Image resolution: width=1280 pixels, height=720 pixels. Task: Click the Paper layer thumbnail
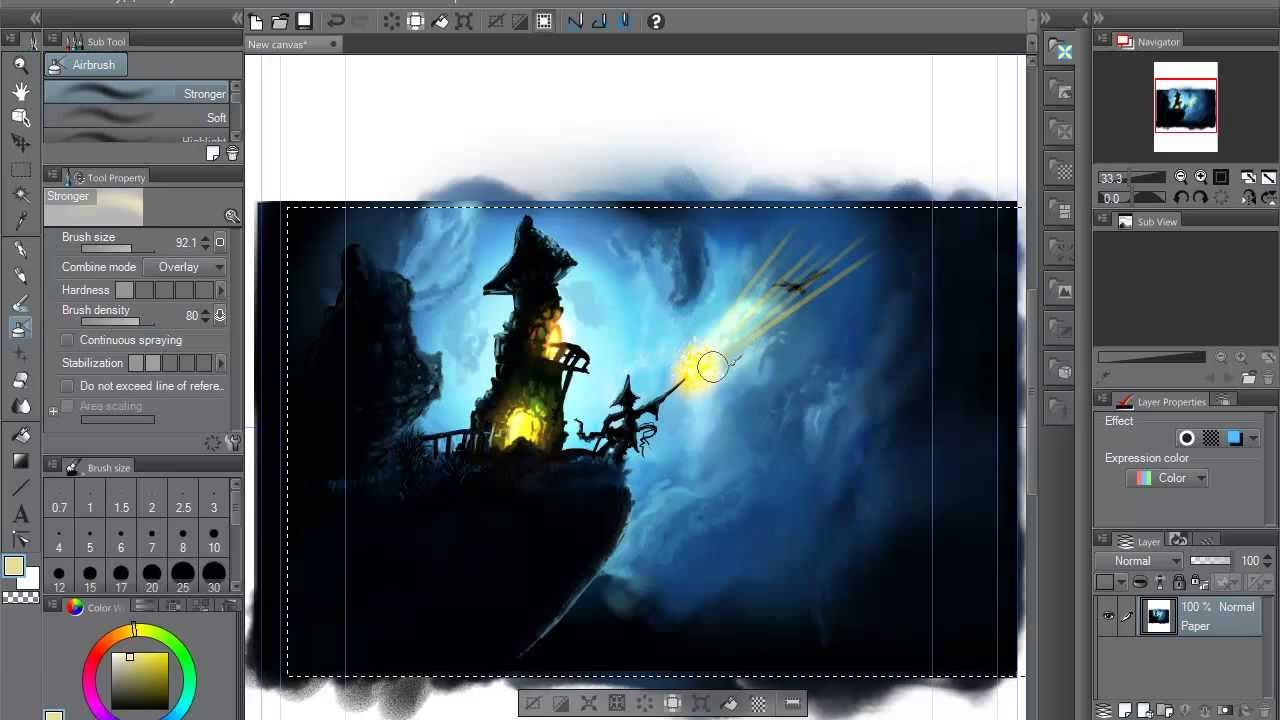(x=1159, y=617)
